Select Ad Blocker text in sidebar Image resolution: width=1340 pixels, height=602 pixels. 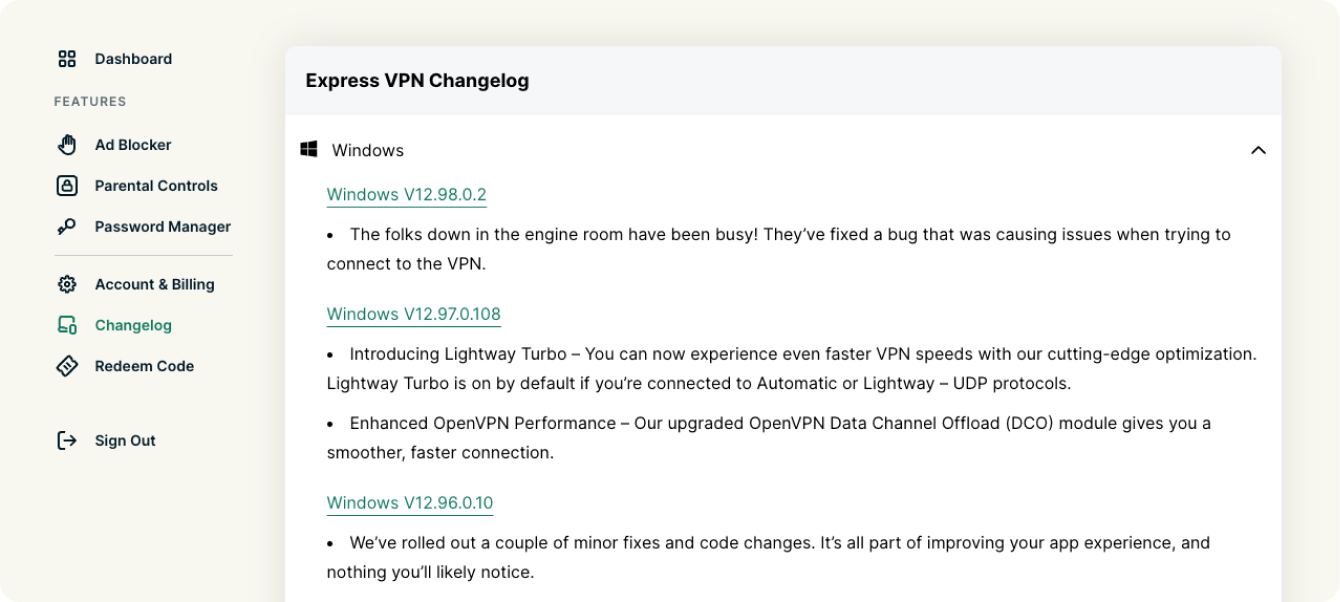click(x=133, y=145)
